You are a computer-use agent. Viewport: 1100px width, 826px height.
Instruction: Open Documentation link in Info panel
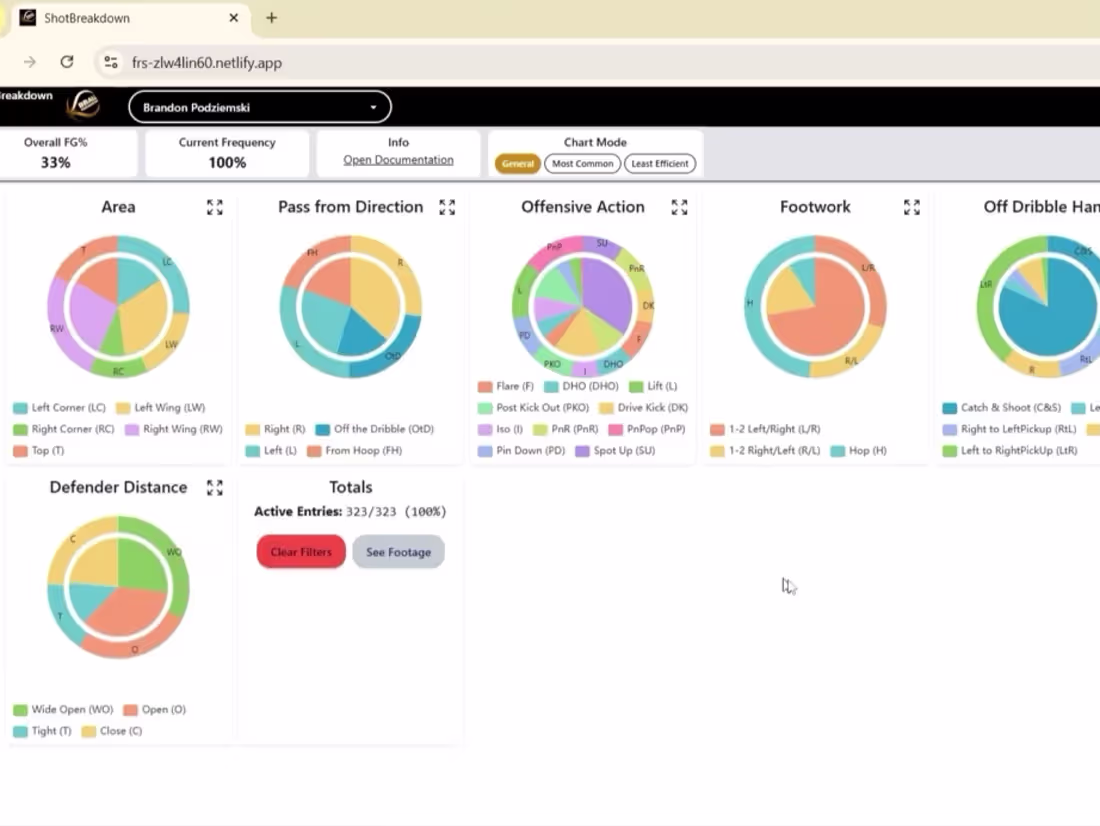(398, 159)
